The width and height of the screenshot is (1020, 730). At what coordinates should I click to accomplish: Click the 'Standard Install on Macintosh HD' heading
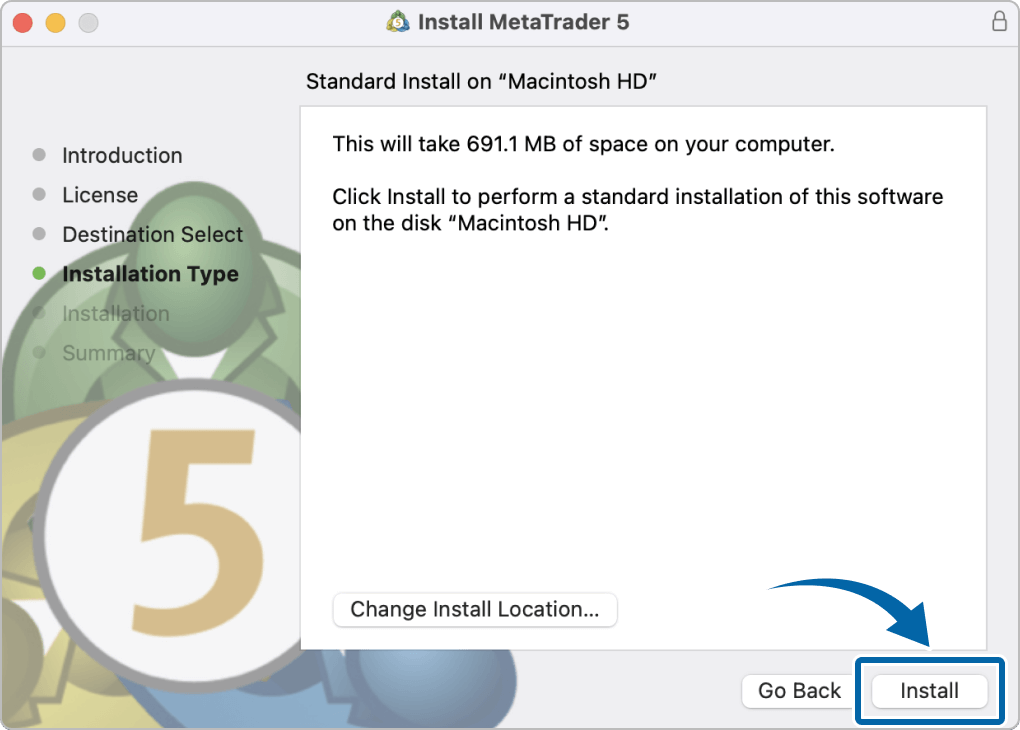481,81
